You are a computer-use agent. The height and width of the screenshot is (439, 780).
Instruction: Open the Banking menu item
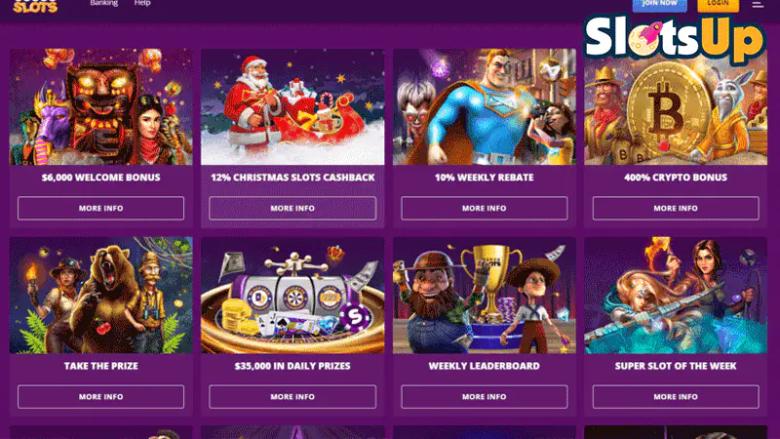click(103, 3)
